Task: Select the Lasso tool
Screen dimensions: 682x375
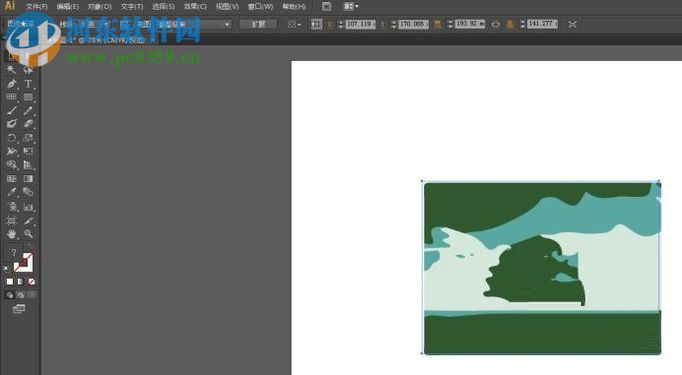Action: click(x=28, y=70)
